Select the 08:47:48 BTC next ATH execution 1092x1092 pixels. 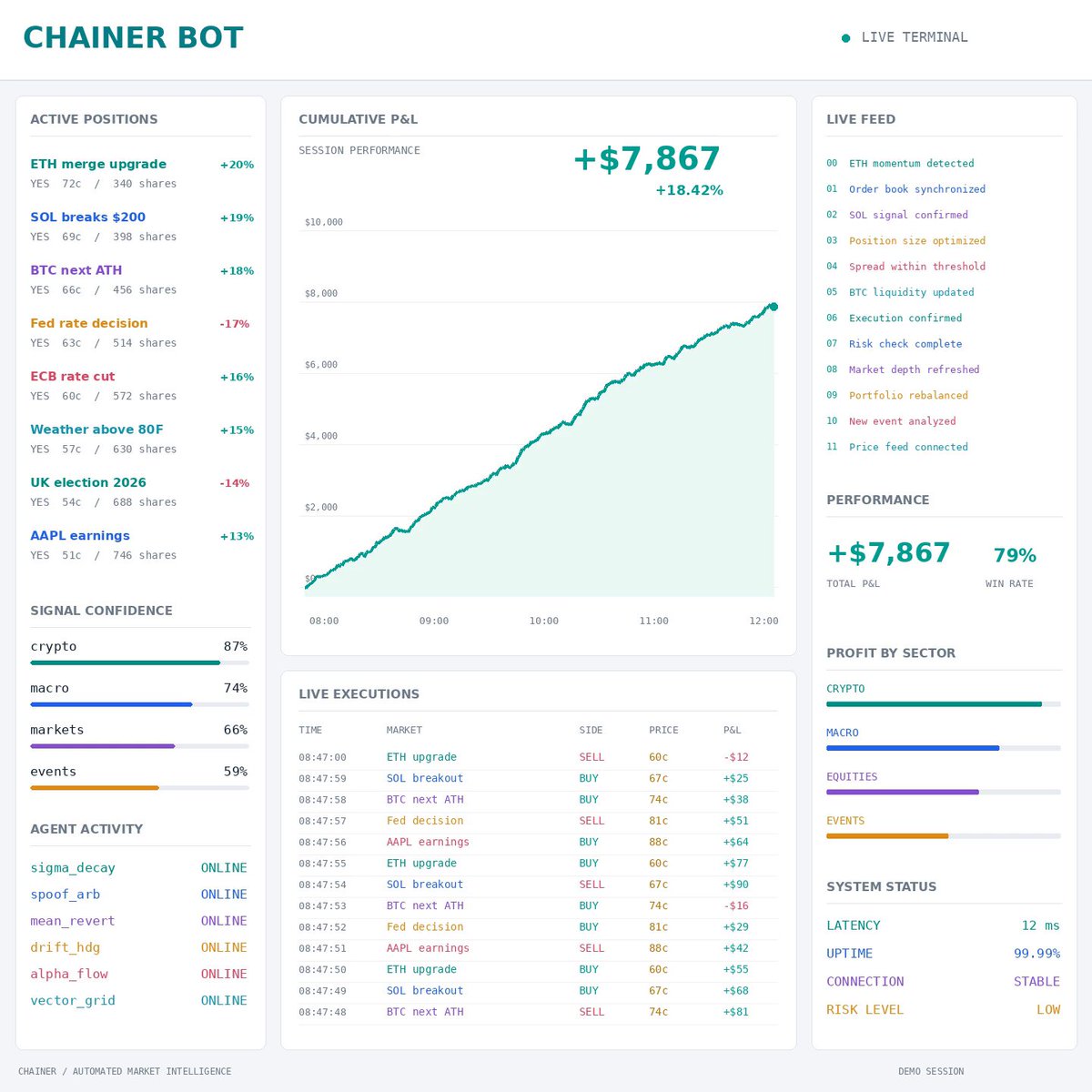pyautogui.click(x=538, y=1012)
